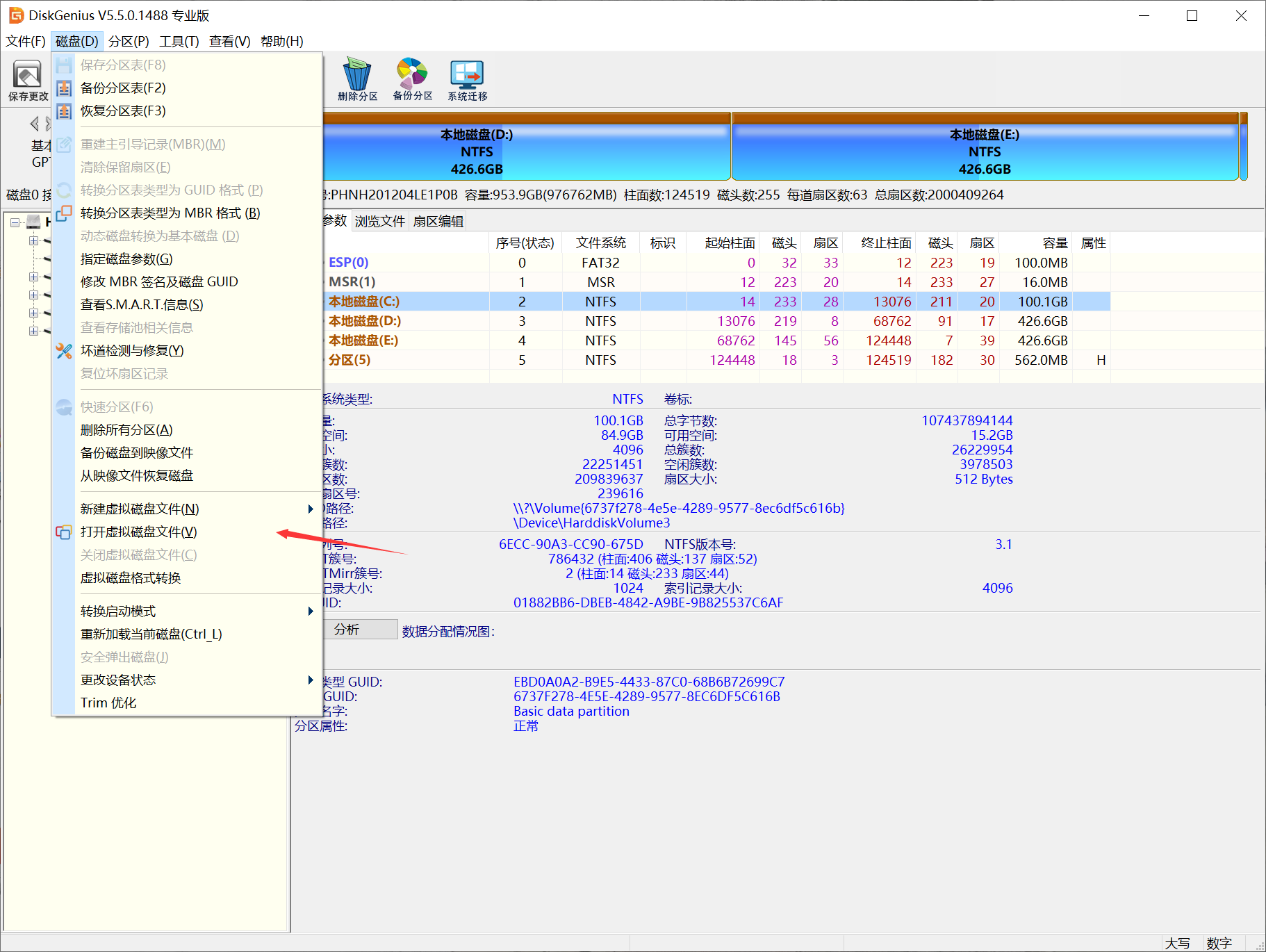The width and height of the screenshot is (1266, 952).
Task: Click the volume GUID path text
Action: (679, 508)
